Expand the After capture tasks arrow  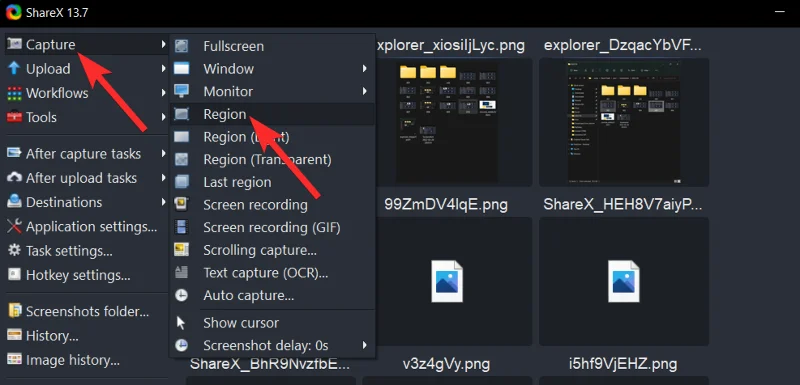[163, 153]
